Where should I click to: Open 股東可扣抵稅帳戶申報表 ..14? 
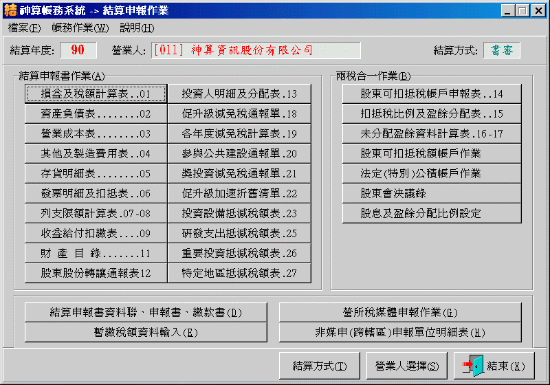coord(432,94)
